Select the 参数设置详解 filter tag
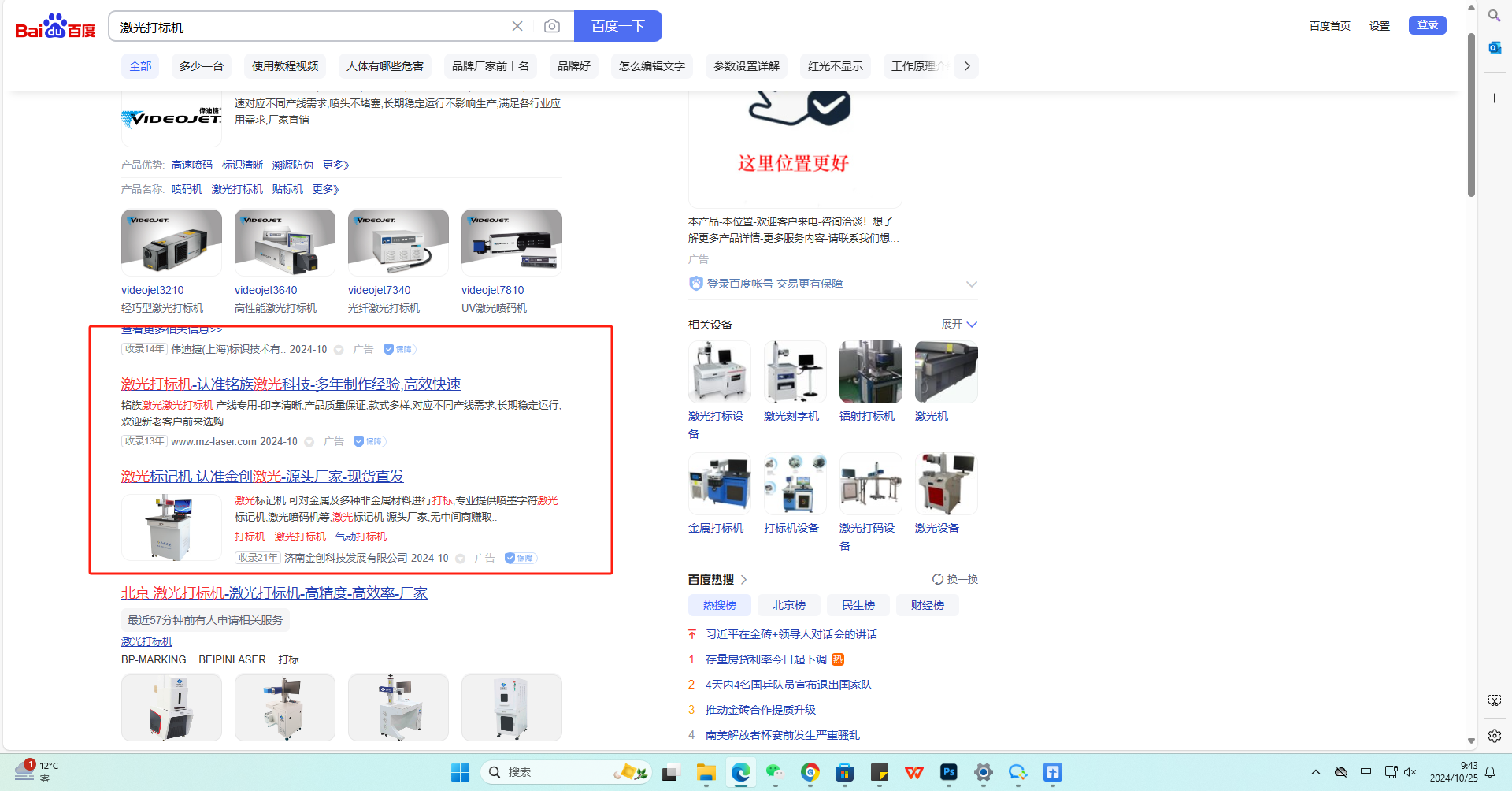 coord(746,66)
